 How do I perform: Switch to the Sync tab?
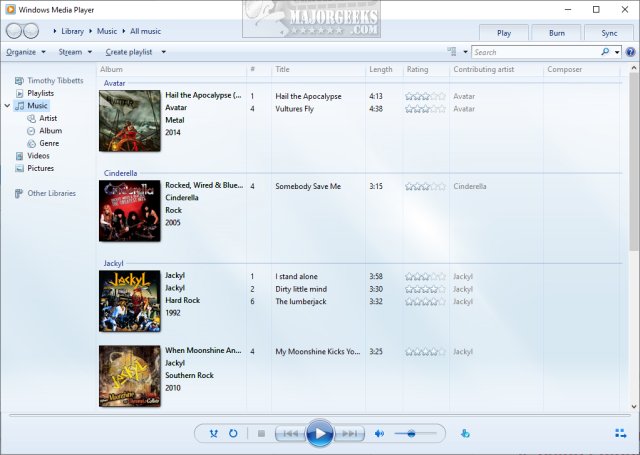click(609, 33)
